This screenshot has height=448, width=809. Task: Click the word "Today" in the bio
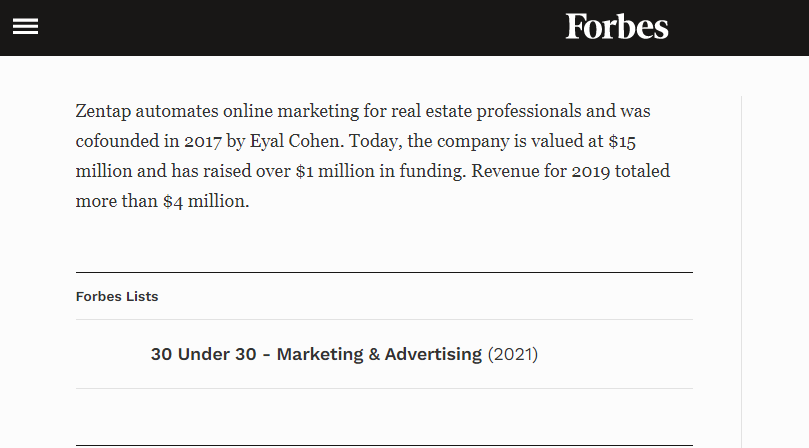[x=372, y=141]
